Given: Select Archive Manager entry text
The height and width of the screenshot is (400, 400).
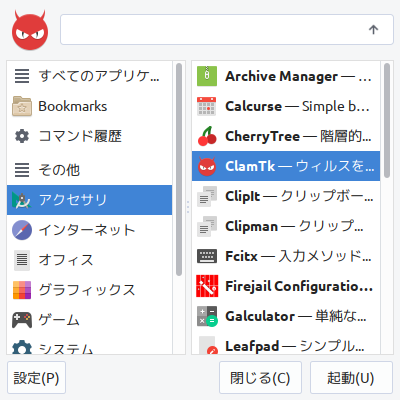Looking at the screenshot, I should click(x=298, y=76).
